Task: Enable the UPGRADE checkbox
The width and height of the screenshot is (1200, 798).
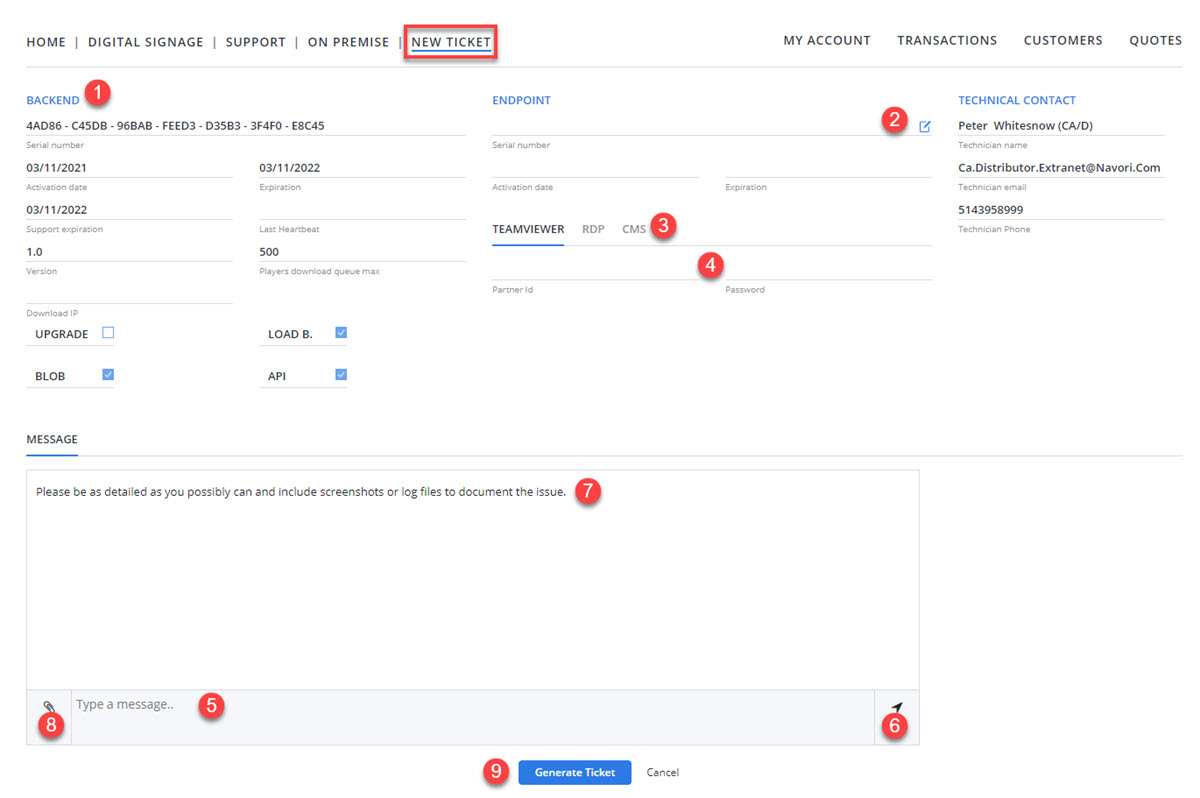Action: tap(108, 333)
